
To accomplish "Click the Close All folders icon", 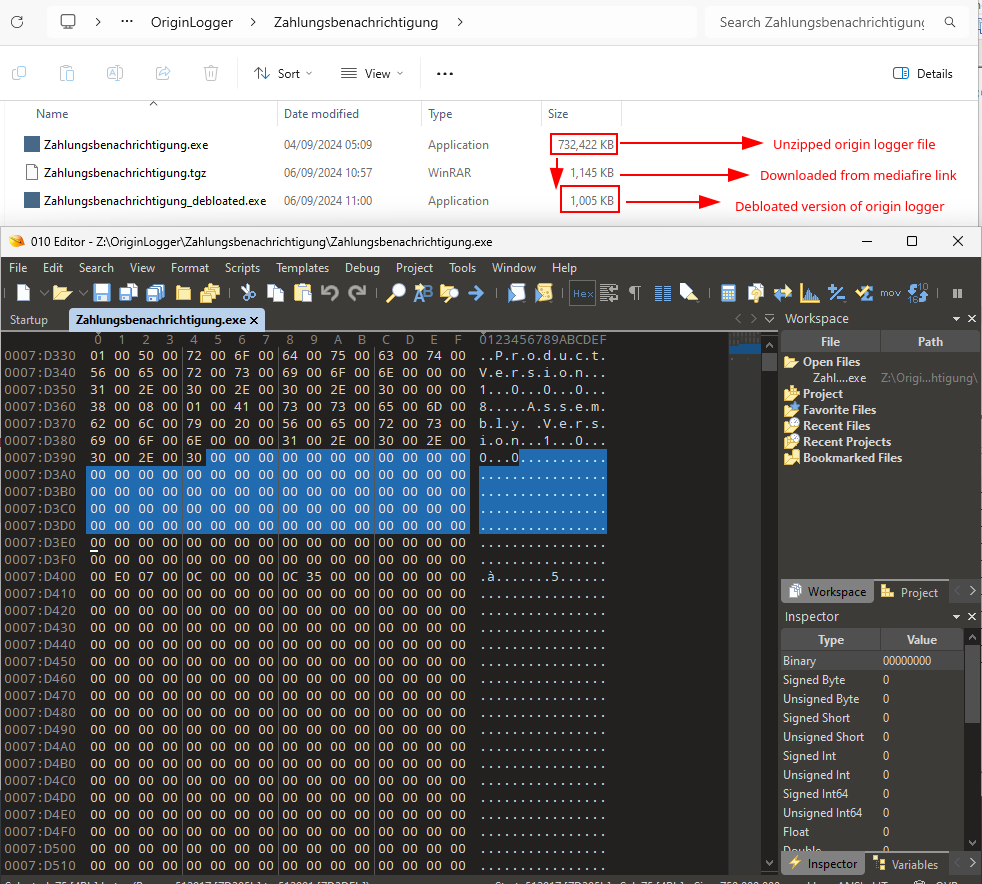I will (x=210, y=292).
